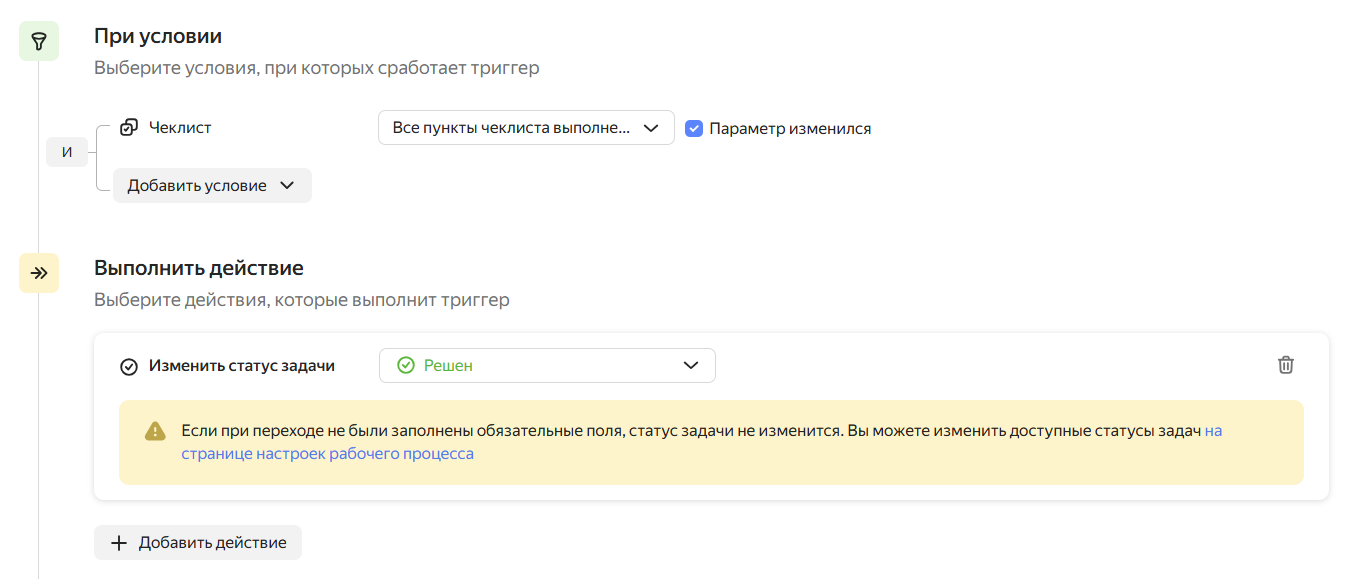Click the checklist icon next to Чеклист

pyautogui.click(x=128, y=128)
